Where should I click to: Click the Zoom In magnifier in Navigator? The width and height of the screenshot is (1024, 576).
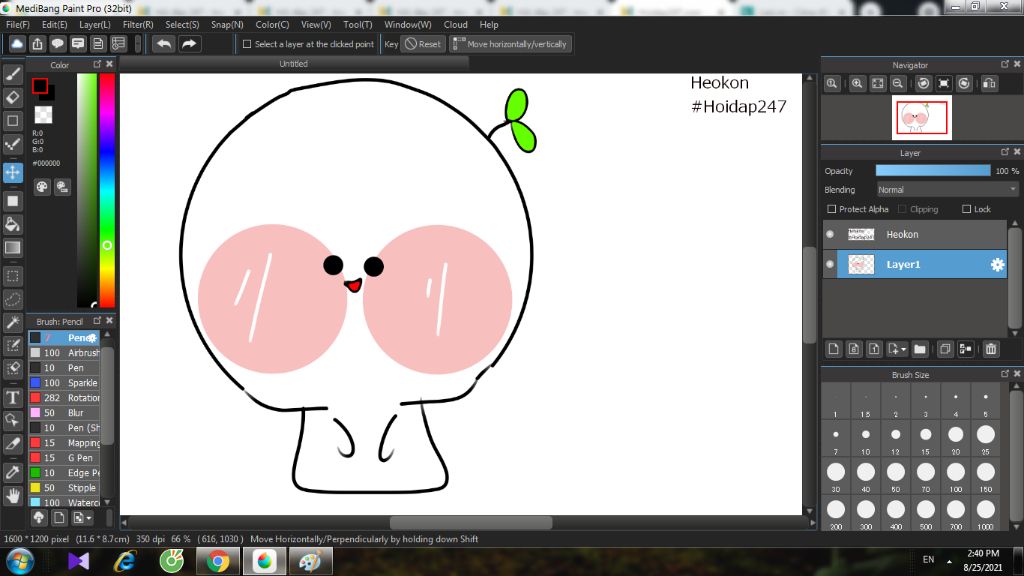[x=857, y=84]
